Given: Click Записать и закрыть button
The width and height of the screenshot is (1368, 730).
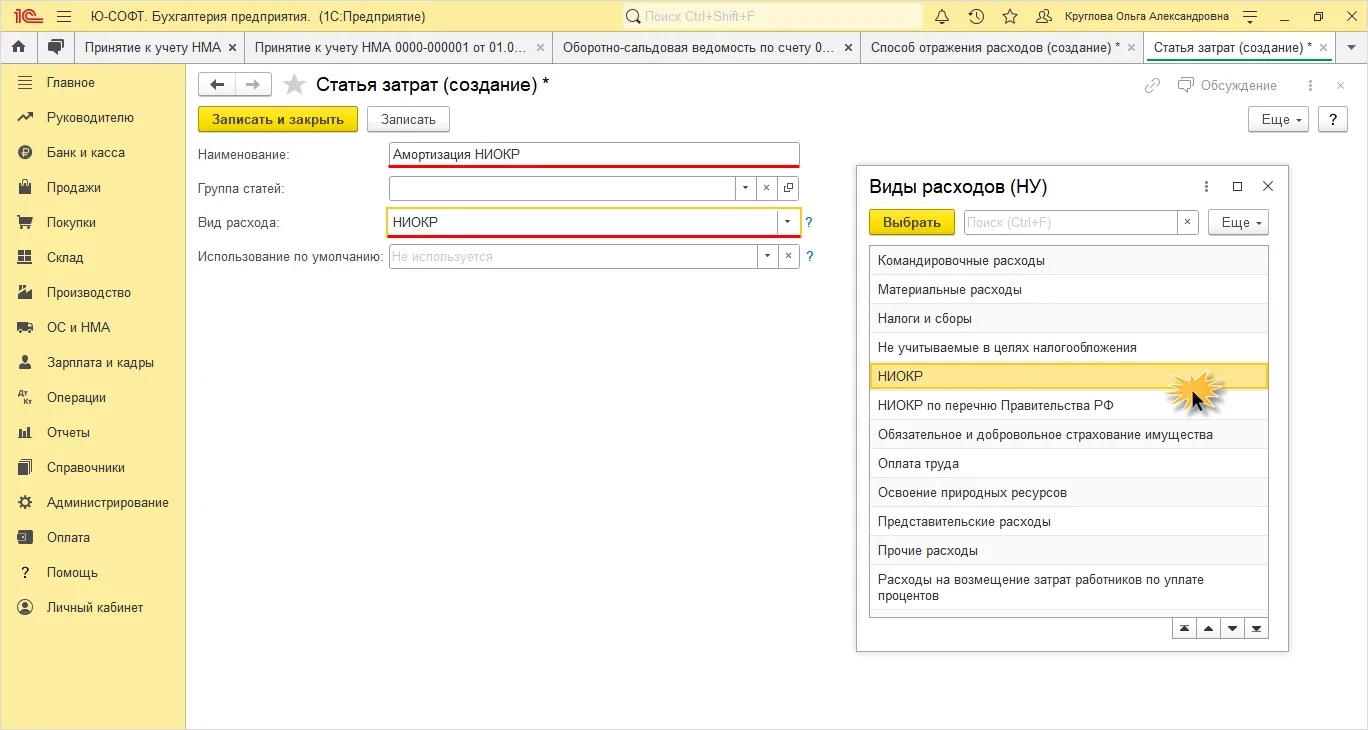Looking at the screenshot, I should [x=278, y=119].
